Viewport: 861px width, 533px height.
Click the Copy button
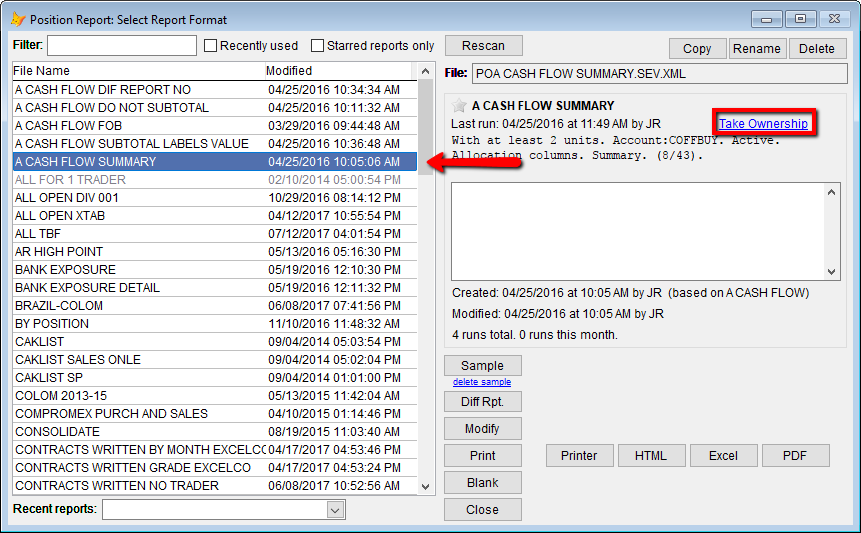(697, 49)
